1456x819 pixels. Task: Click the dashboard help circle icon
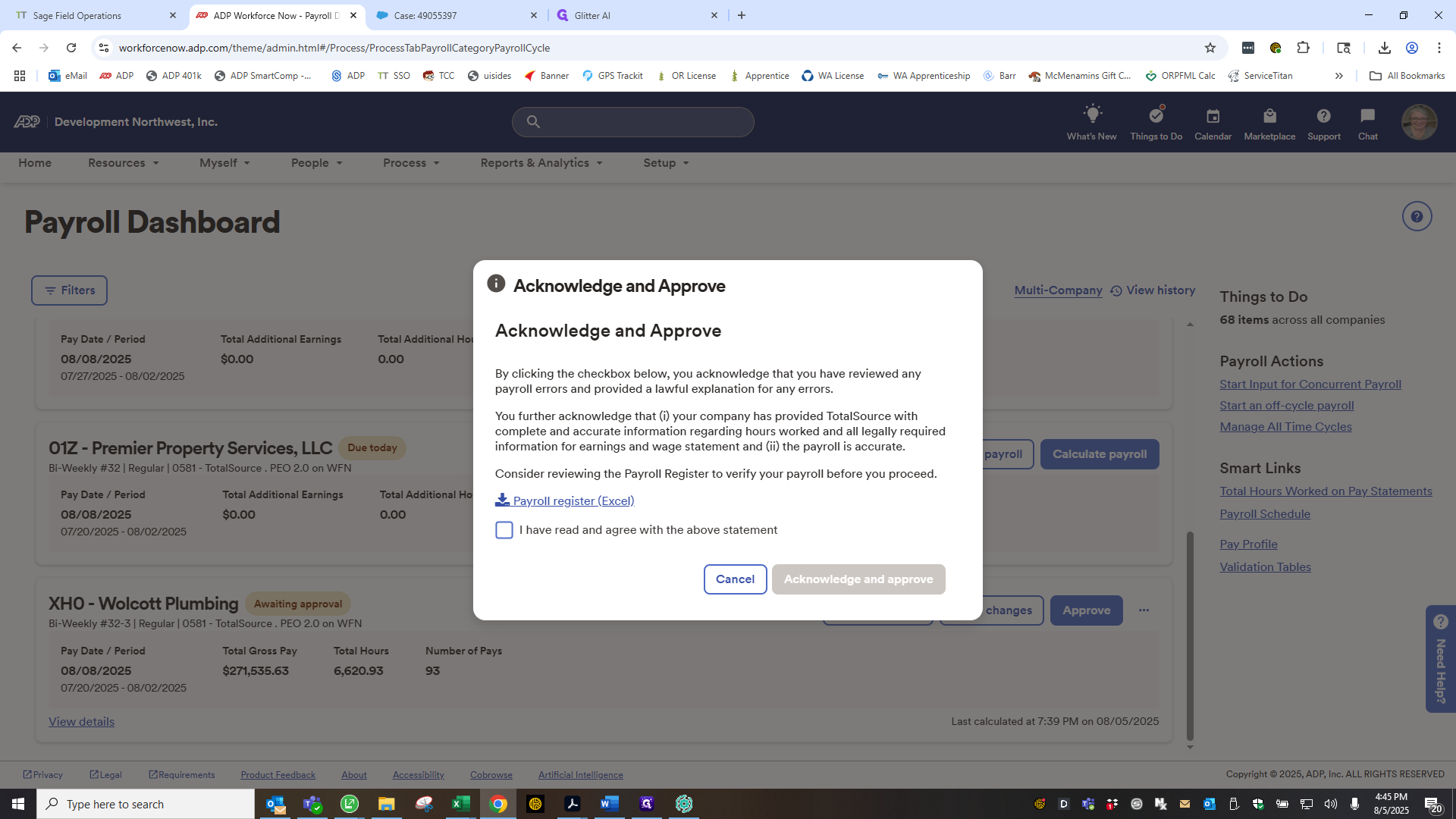pyautogui.click(x=1417, y=217)
